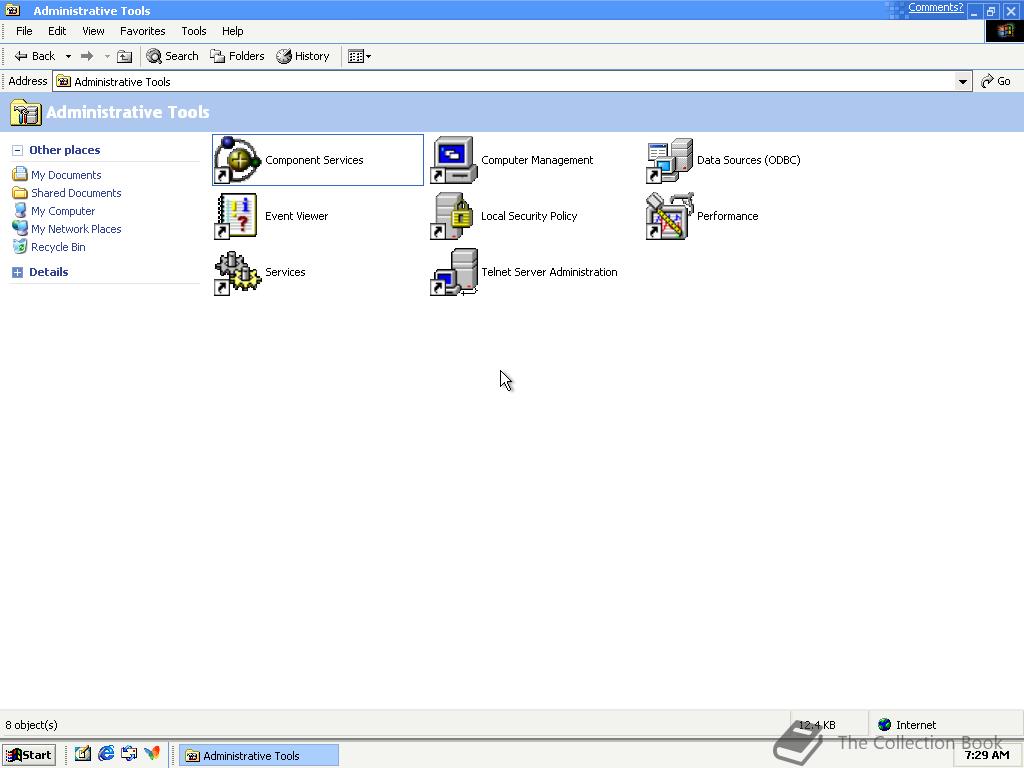Open the File menu
This screenshot has height=768, width=1024.
pyautogui.click(x=24, y=31)
